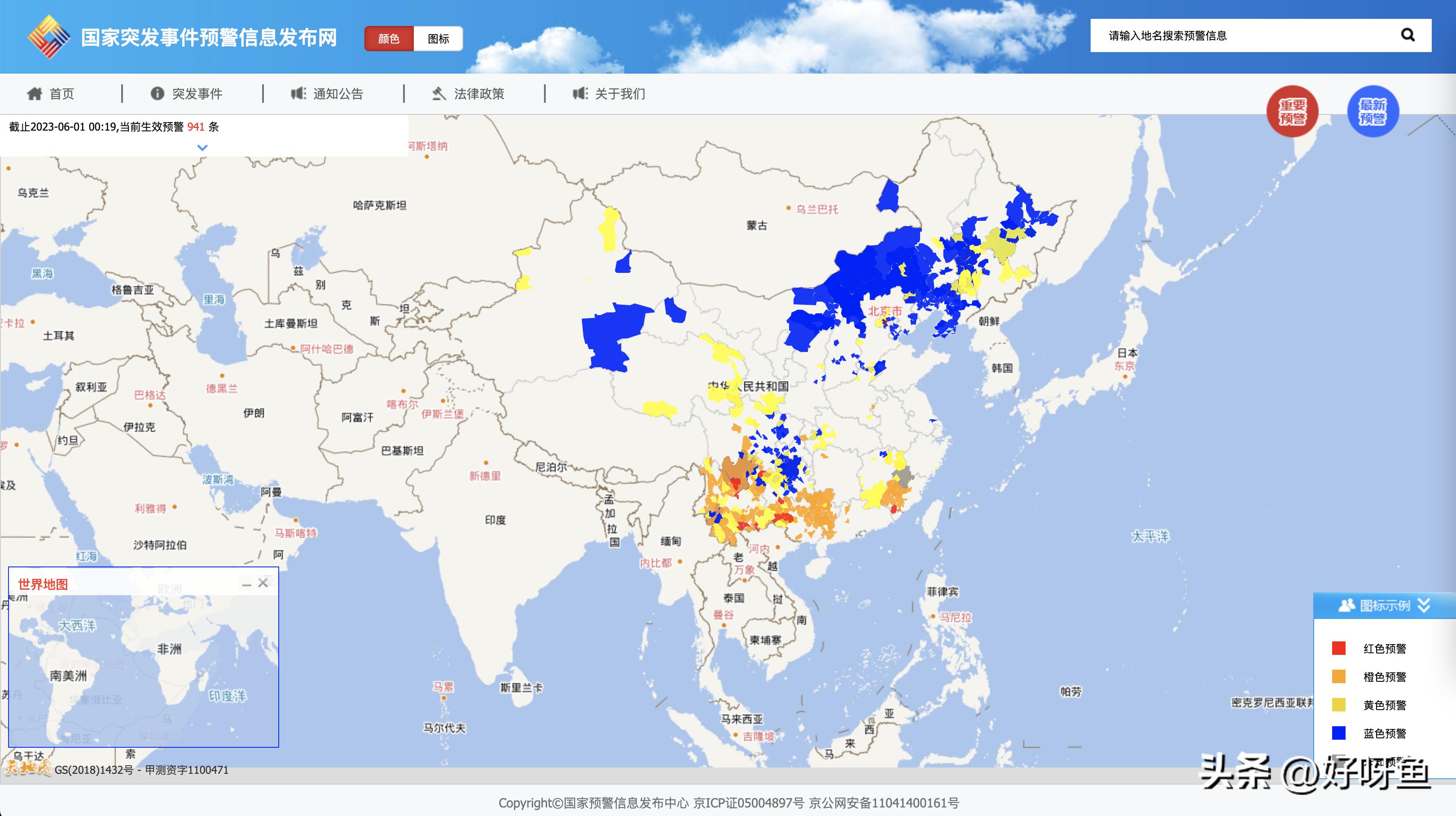Click the home icon beside 首页
The image size is (1456, 816).
pyautogui.click(x=35, y=94)
